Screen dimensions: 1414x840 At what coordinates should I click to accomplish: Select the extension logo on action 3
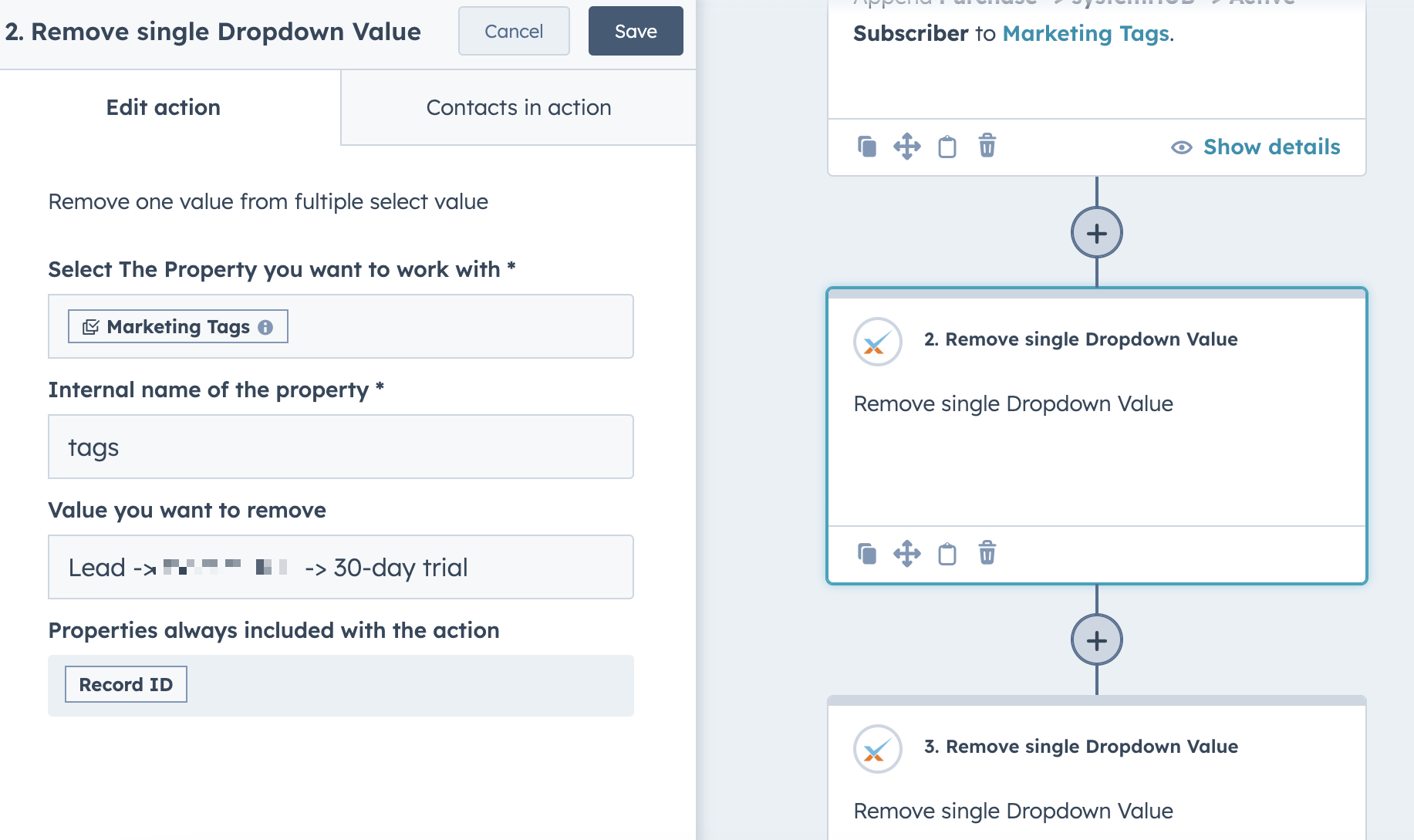click(x=876, y=748)
